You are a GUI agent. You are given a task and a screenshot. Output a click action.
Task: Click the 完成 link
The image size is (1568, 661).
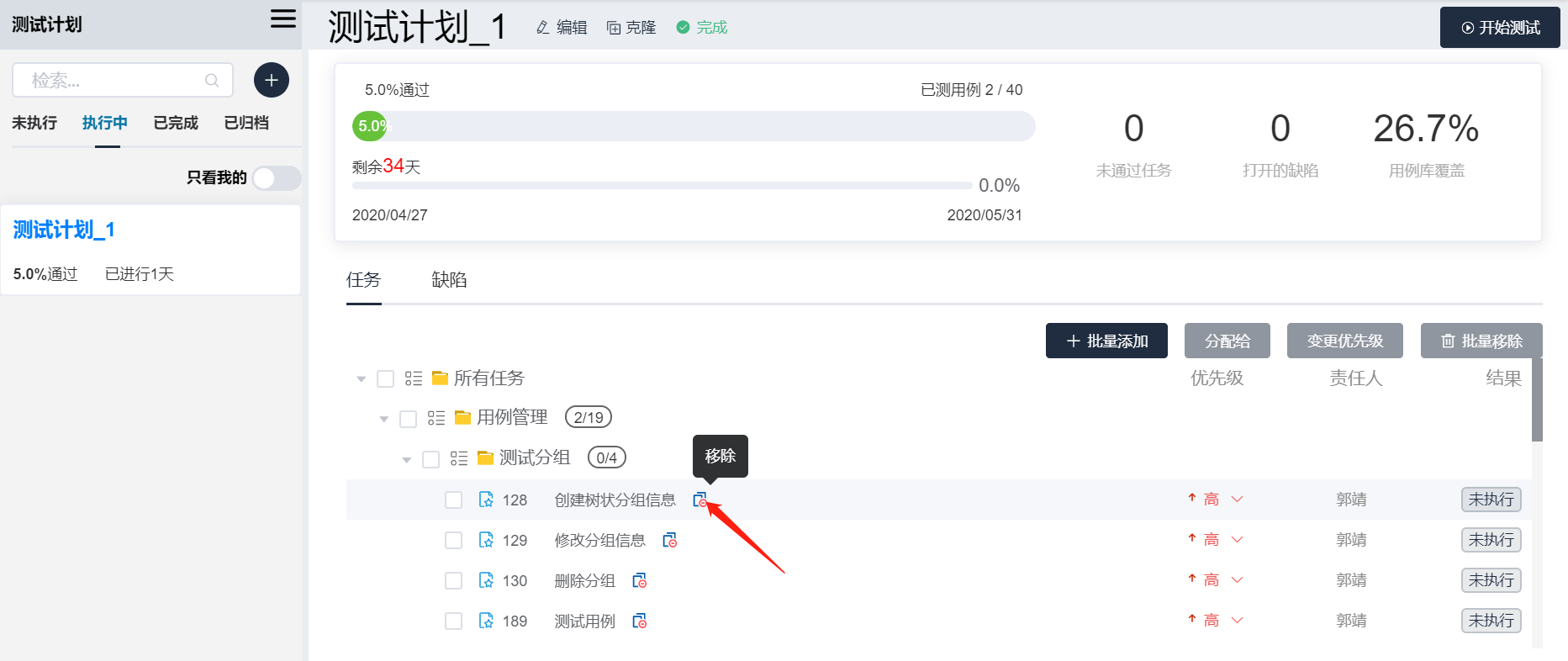702,28
